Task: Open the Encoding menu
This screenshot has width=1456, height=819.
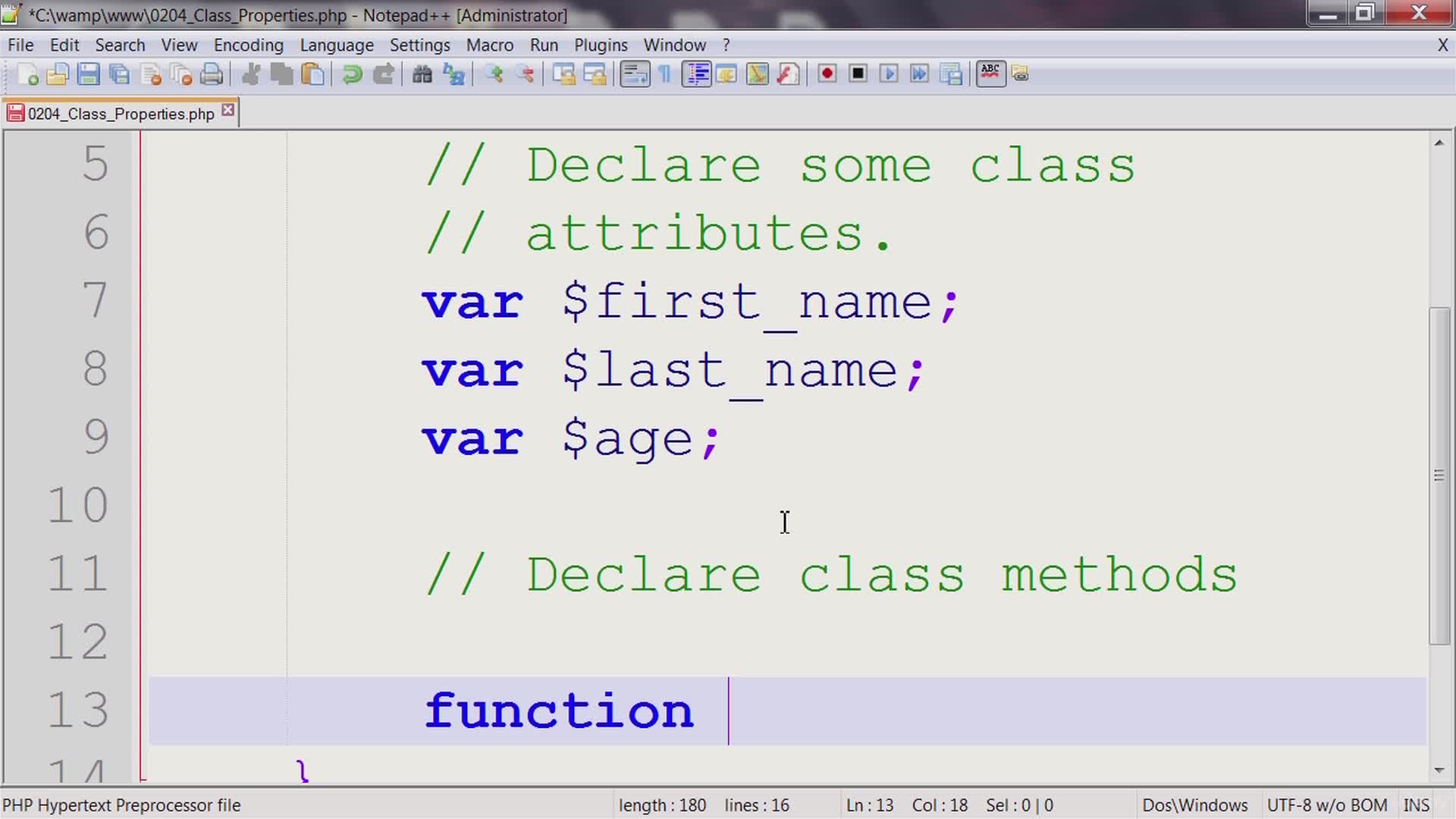Action: click(x=248, y=45)
